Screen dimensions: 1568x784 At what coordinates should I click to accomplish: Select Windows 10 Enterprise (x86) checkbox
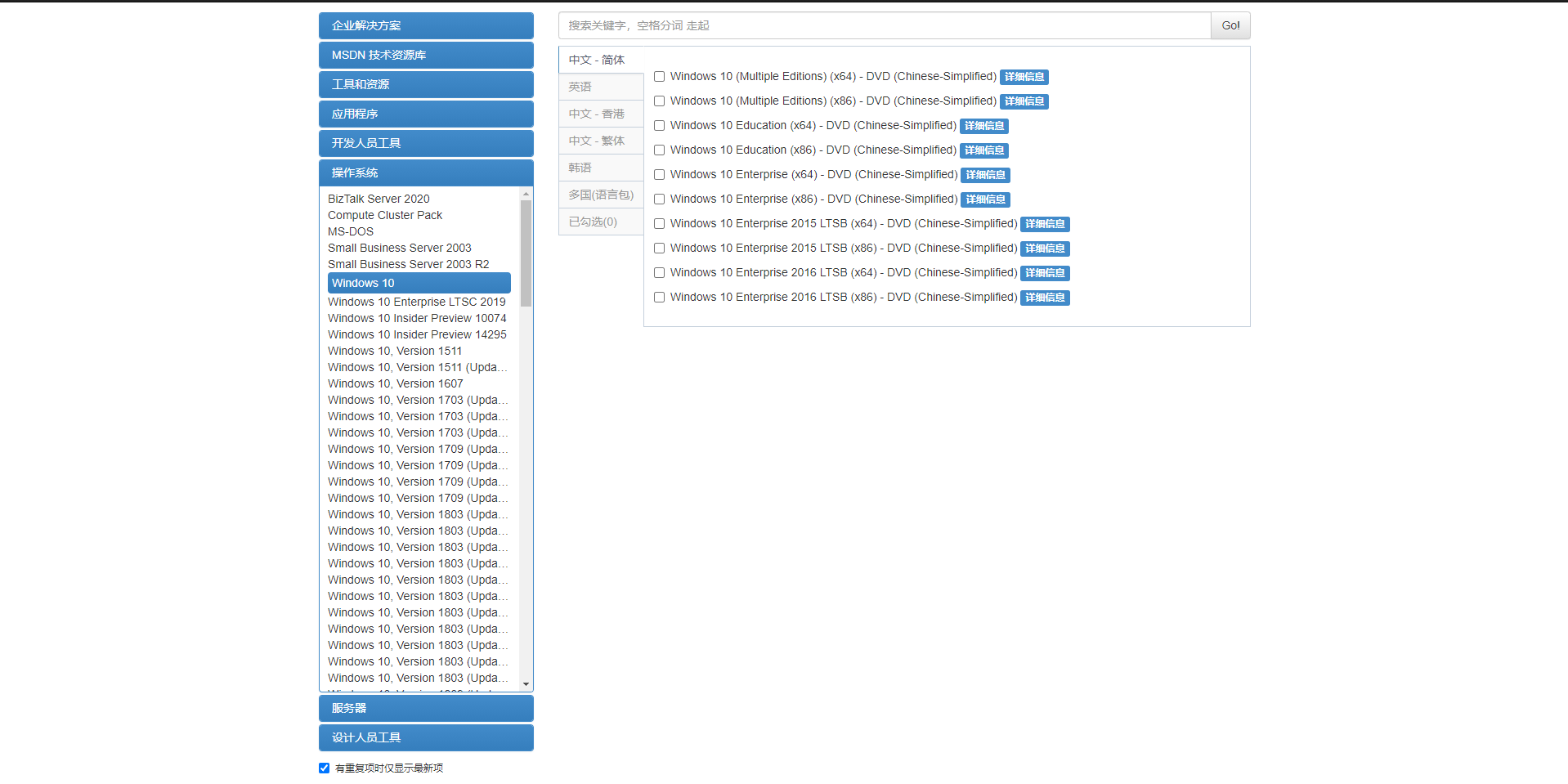click(x=659, y=199)
